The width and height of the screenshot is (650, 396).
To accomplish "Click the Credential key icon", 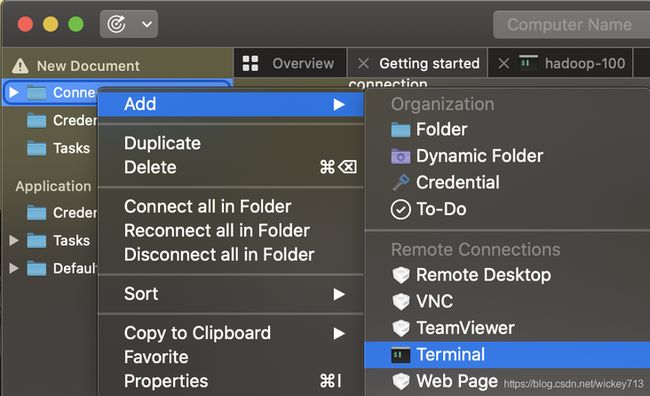I will (400, 182).
